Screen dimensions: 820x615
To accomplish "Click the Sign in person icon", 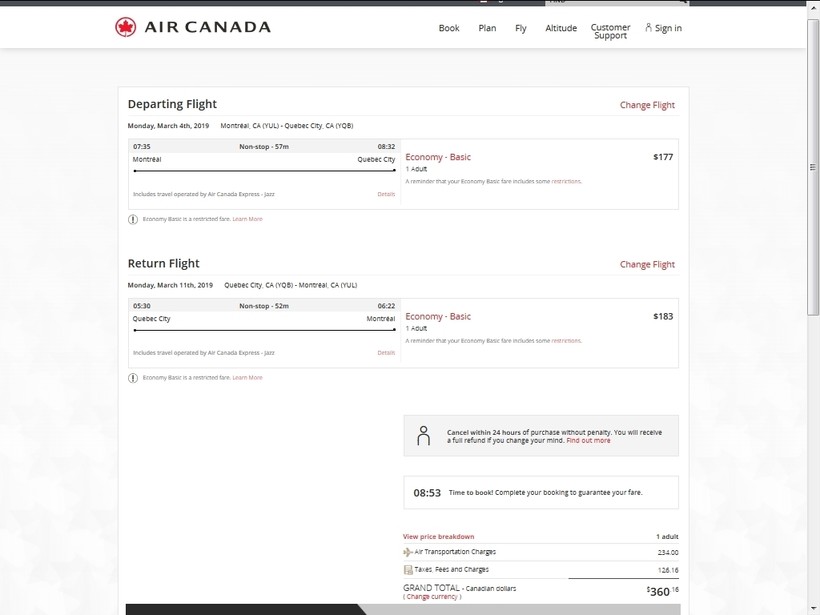I will (648, 27).
